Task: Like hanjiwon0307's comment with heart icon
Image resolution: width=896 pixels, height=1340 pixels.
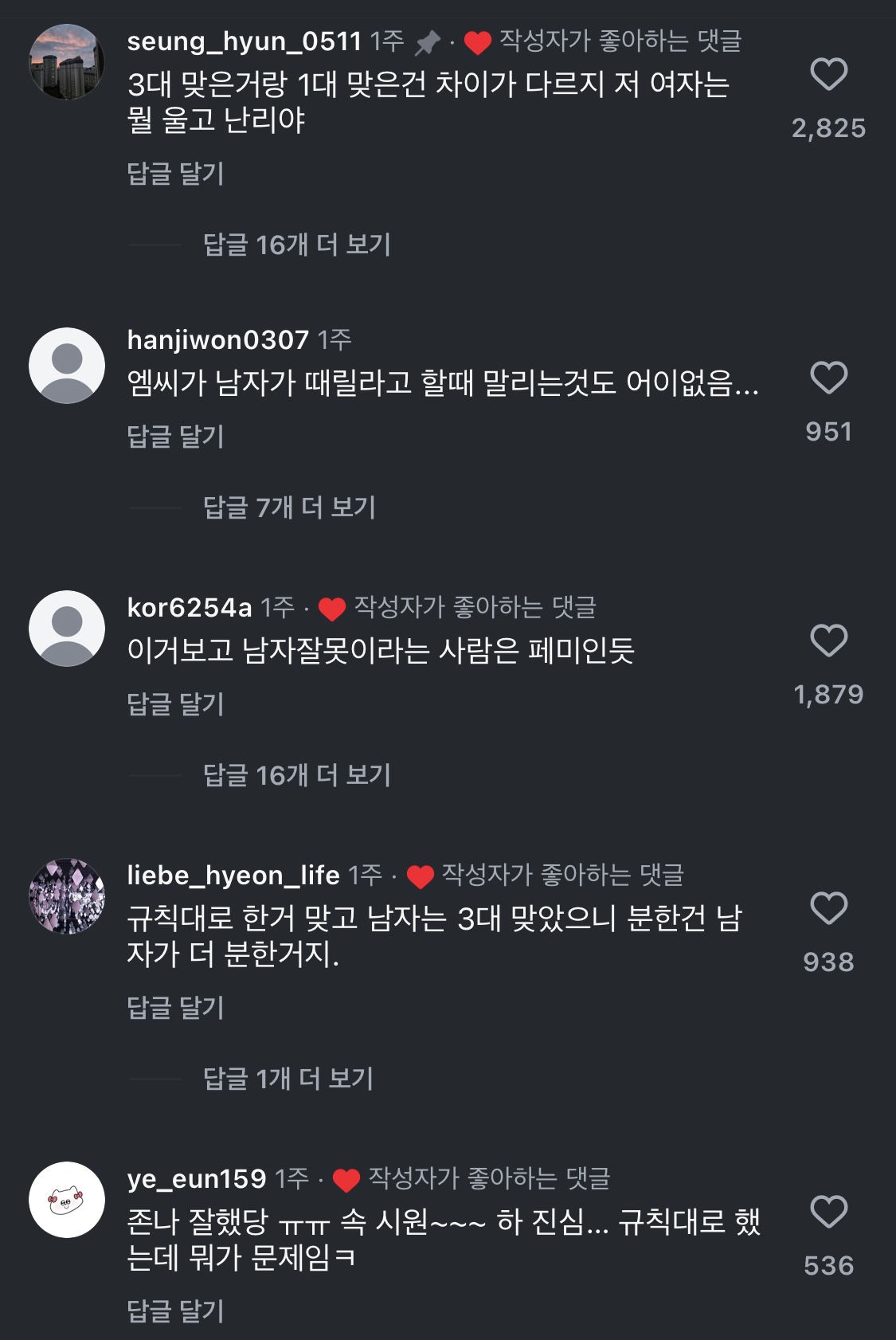Action: click(x=828, y=378)
